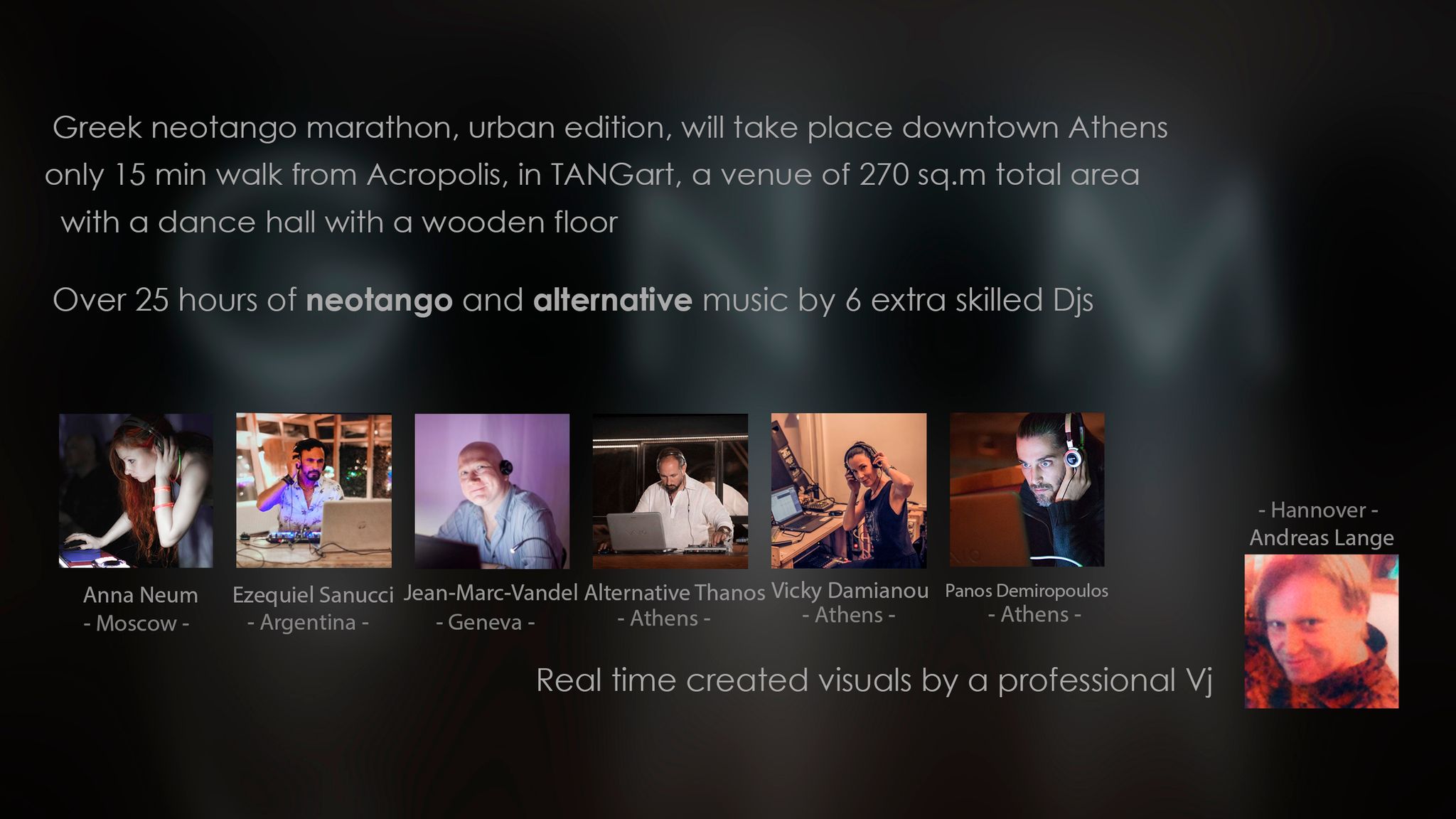Click the '- Hannover -' caption
The width and height of the screenshot is (1456, 819).
coord(1318,510)
